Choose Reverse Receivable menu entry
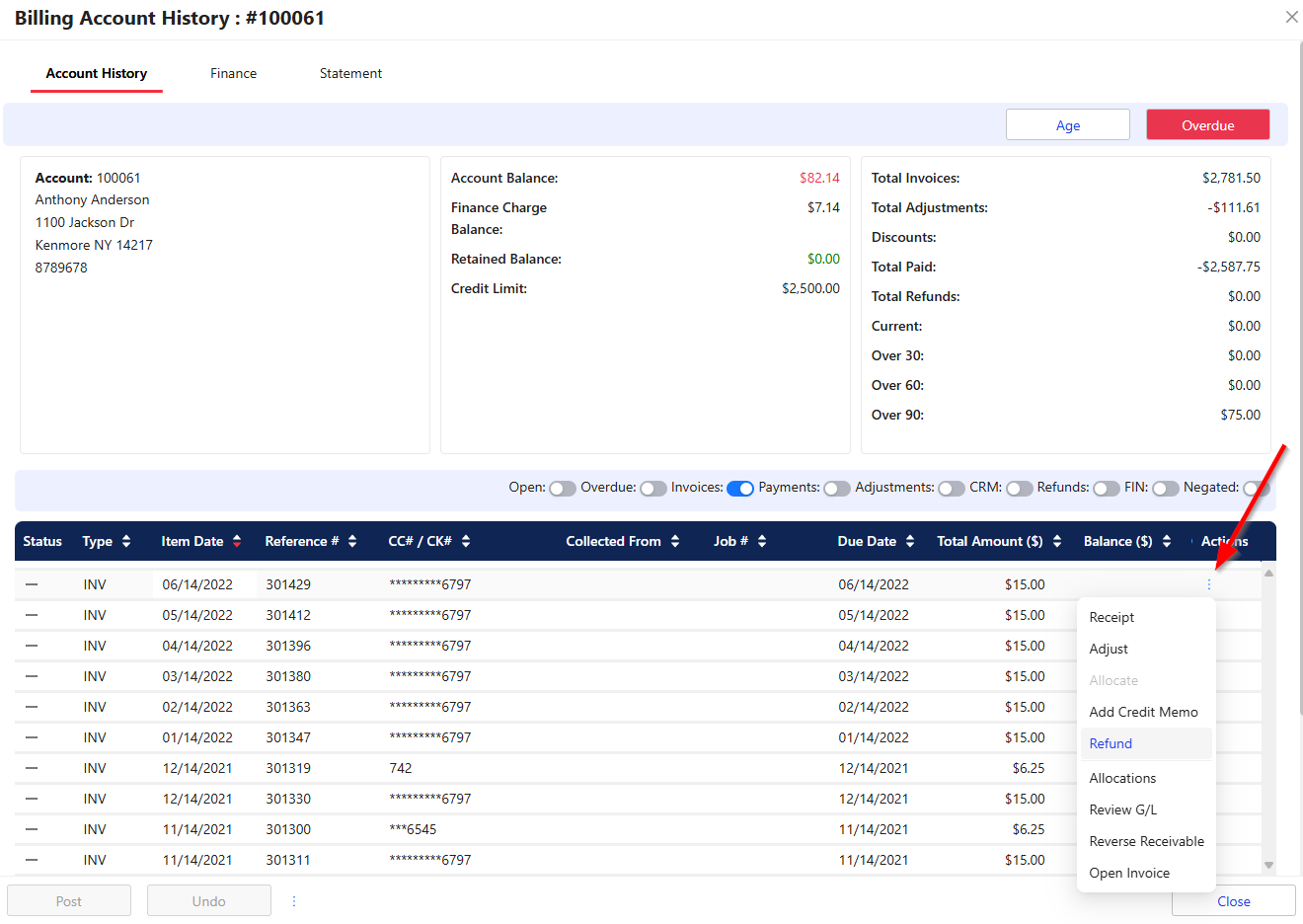1303x924 pixels. [x=1146, y=841]
